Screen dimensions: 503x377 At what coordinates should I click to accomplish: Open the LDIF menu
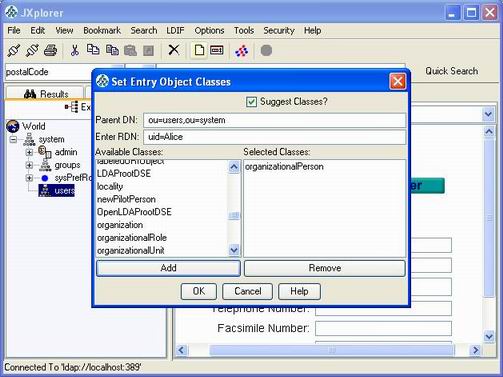click(x=175, y=30)
